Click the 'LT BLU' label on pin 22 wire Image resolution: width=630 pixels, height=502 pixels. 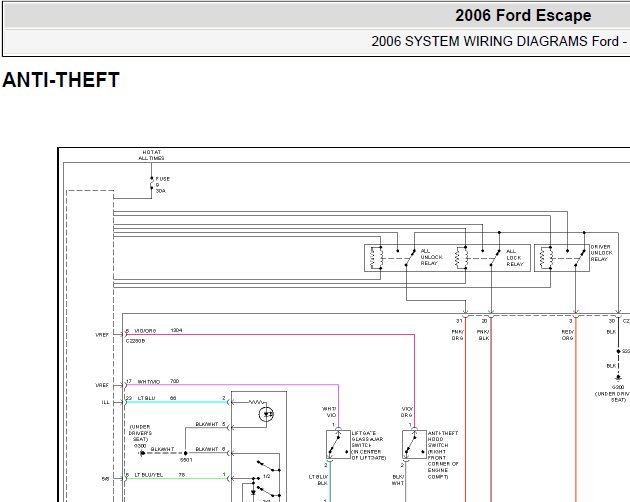pos(146,398)
